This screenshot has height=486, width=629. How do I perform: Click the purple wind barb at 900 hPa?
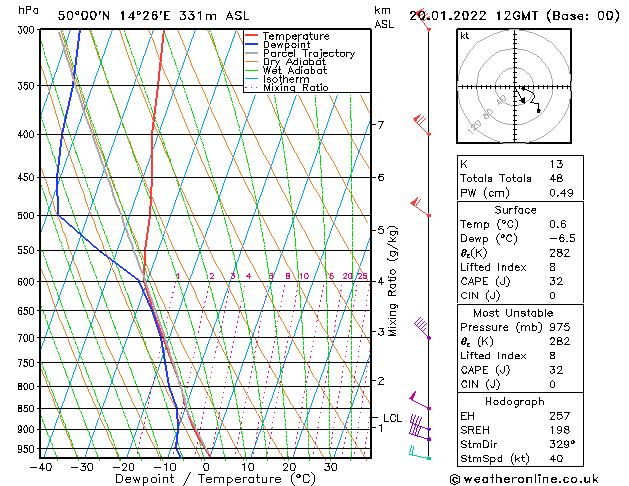pyautogui.click(x=420, y=424)
